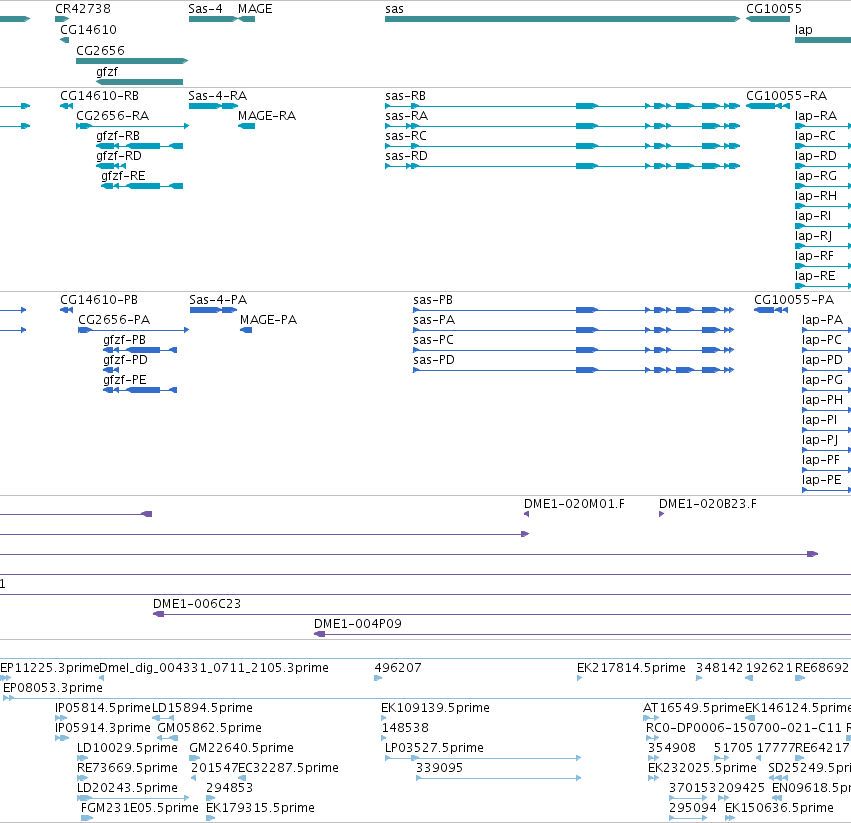
Task: Click protein lap-PH label
Action: [822, 400]
